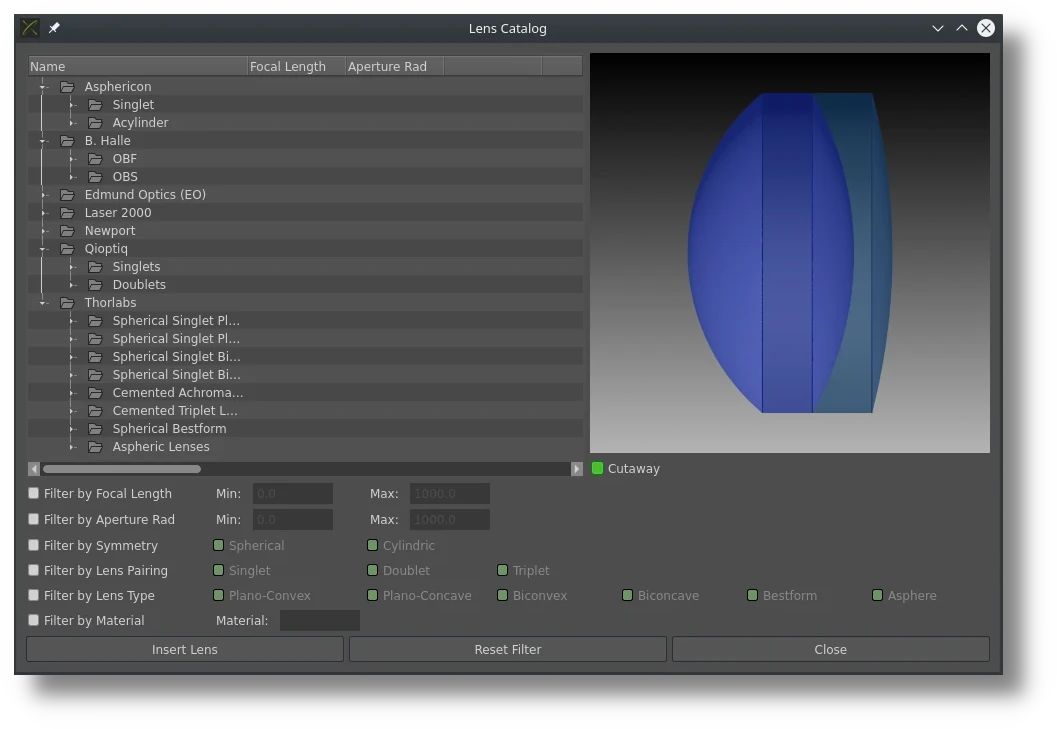1057x729 pixels.
Task: Sort by the Focal Length column header
Action: (295, 66)
